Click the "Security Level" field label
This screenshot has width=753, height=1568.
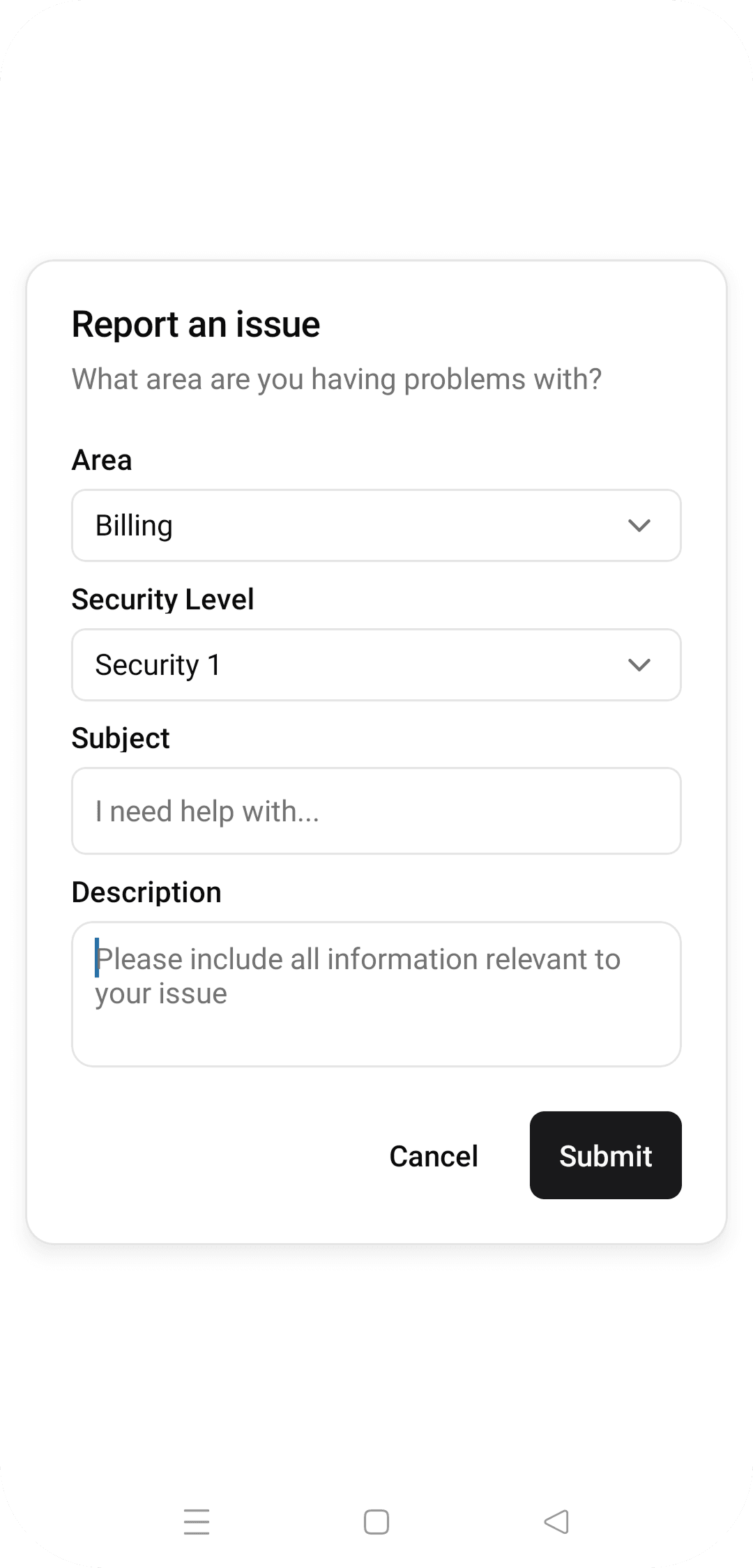[162, 600]
